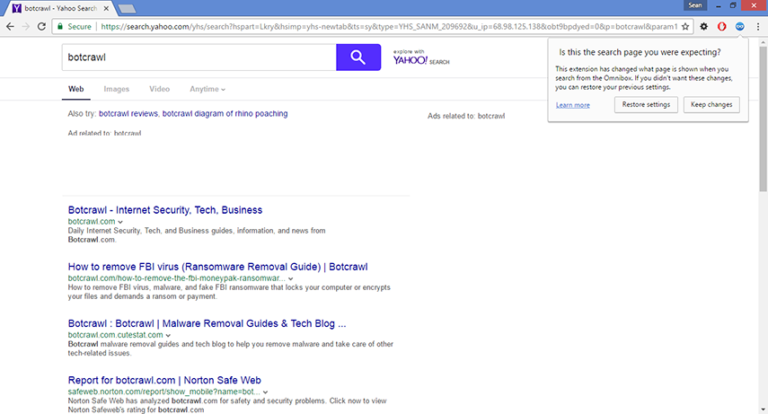Expand arrow next to FBI moneypak URL

click(290, 279)
